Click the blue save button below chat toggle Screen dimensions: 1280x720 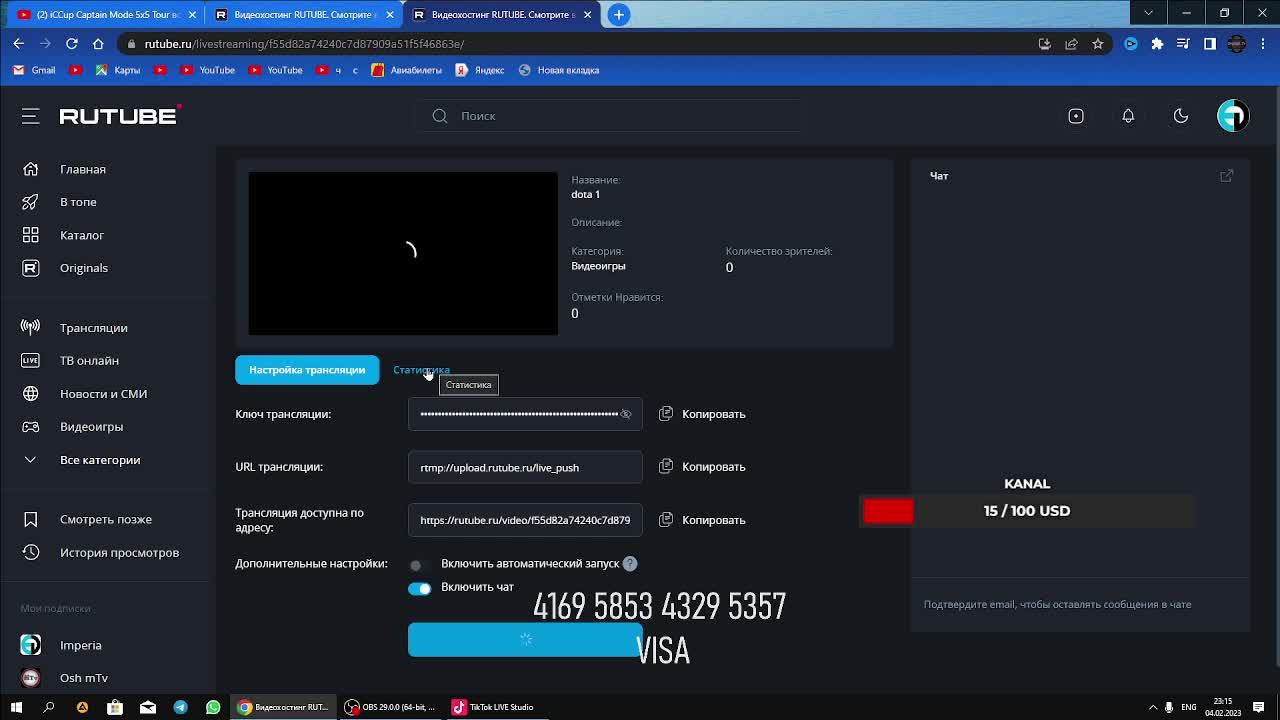pyautogui.click(x=525, y=640)
